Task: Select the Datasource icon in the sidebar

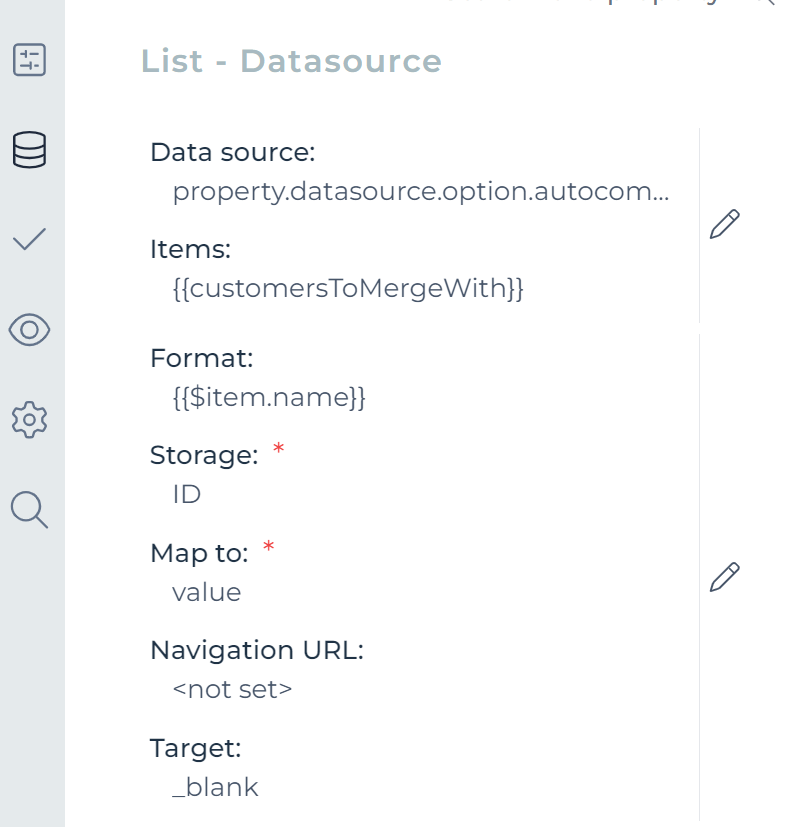Action: (x=30, y=150)
